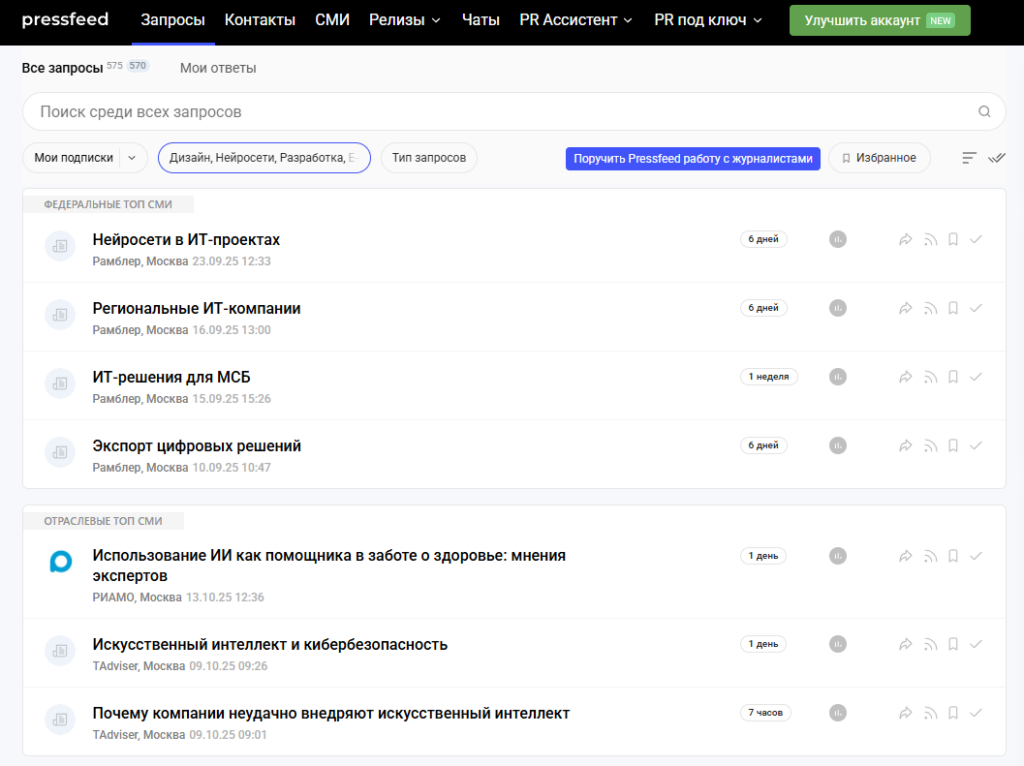Viewport: 1024px width, 766px height.
Task: Bookmark the "ИТ-решения для МСБ" request
Action: click(953, 377)
